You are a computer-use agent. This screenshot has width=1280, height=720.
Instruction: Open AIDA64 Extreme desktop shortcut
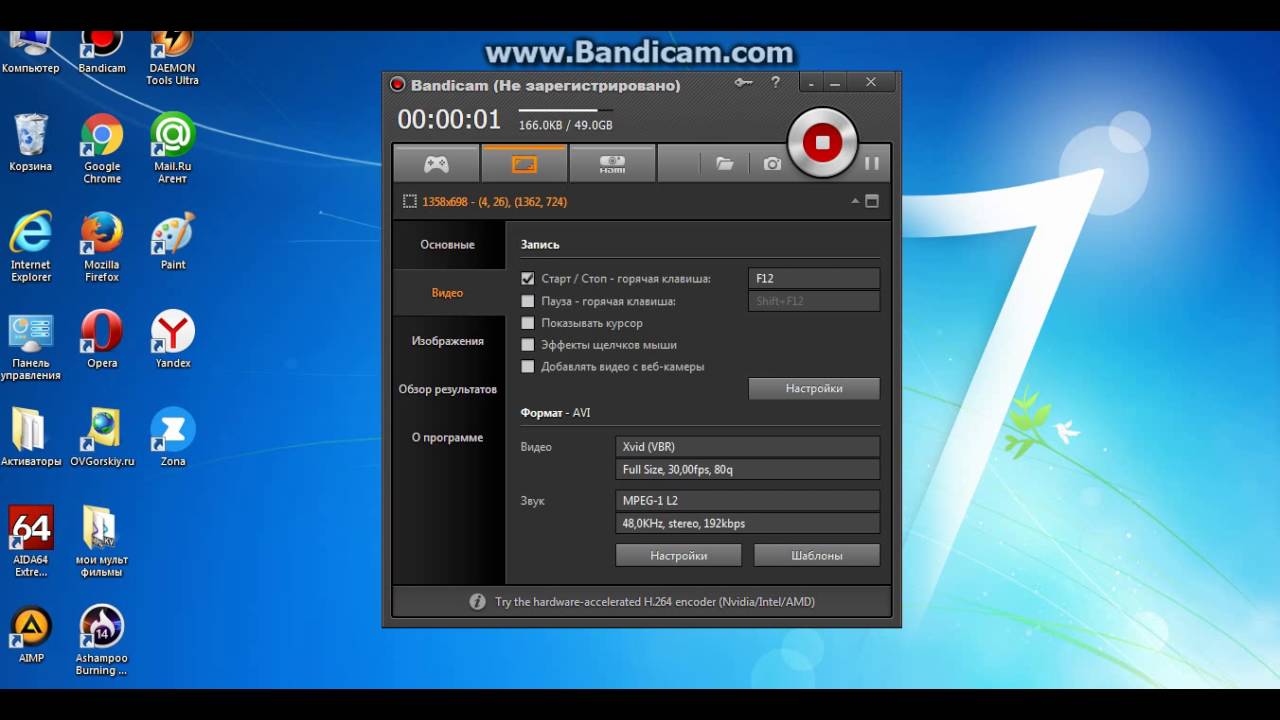click(31, 541)
